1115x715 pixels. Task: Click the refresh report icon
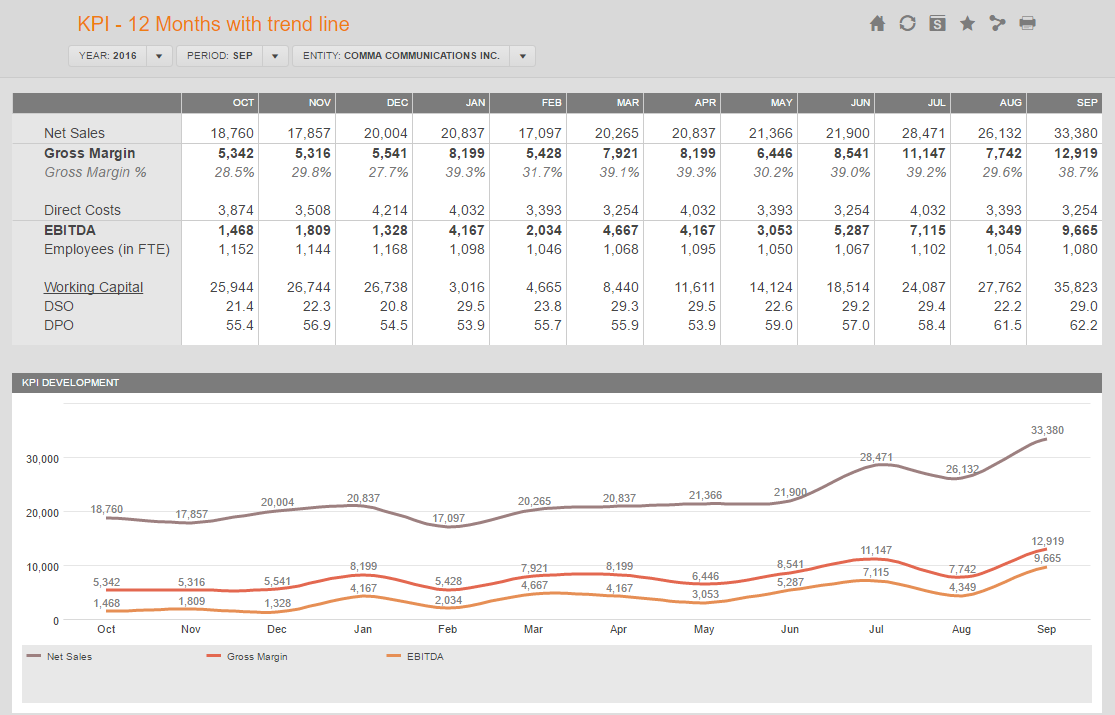(907, 23)
